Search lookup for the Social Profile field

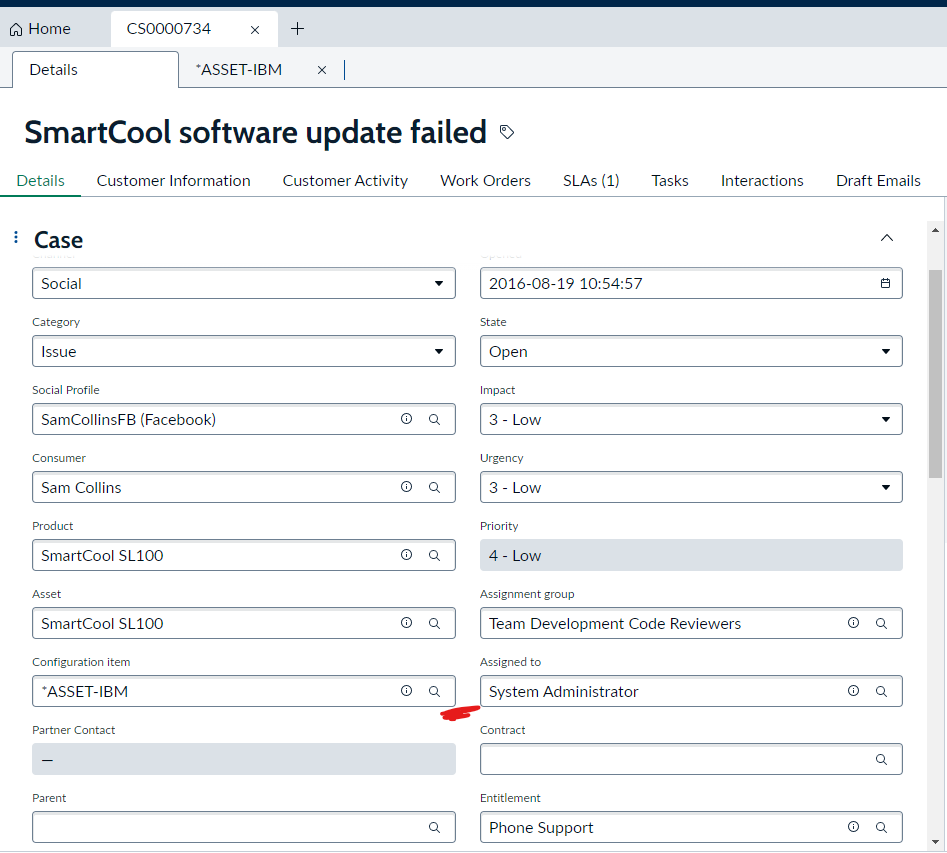click(x=434, y=419)
